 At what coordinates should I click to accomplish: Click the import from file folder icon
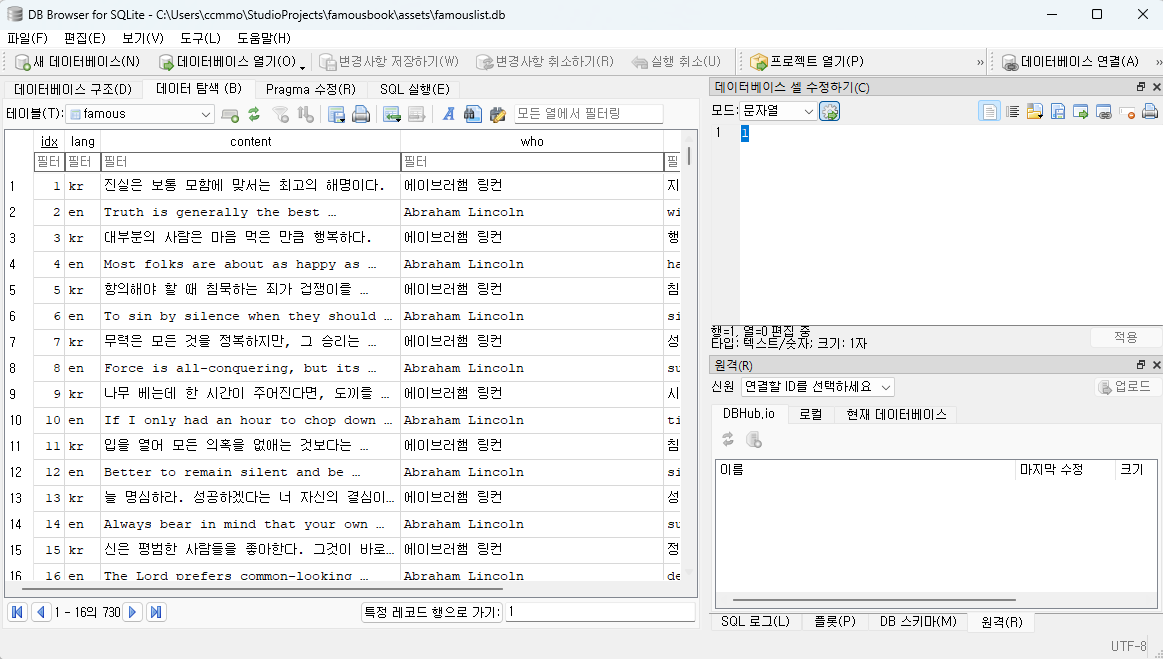(x=1035, y=112)
